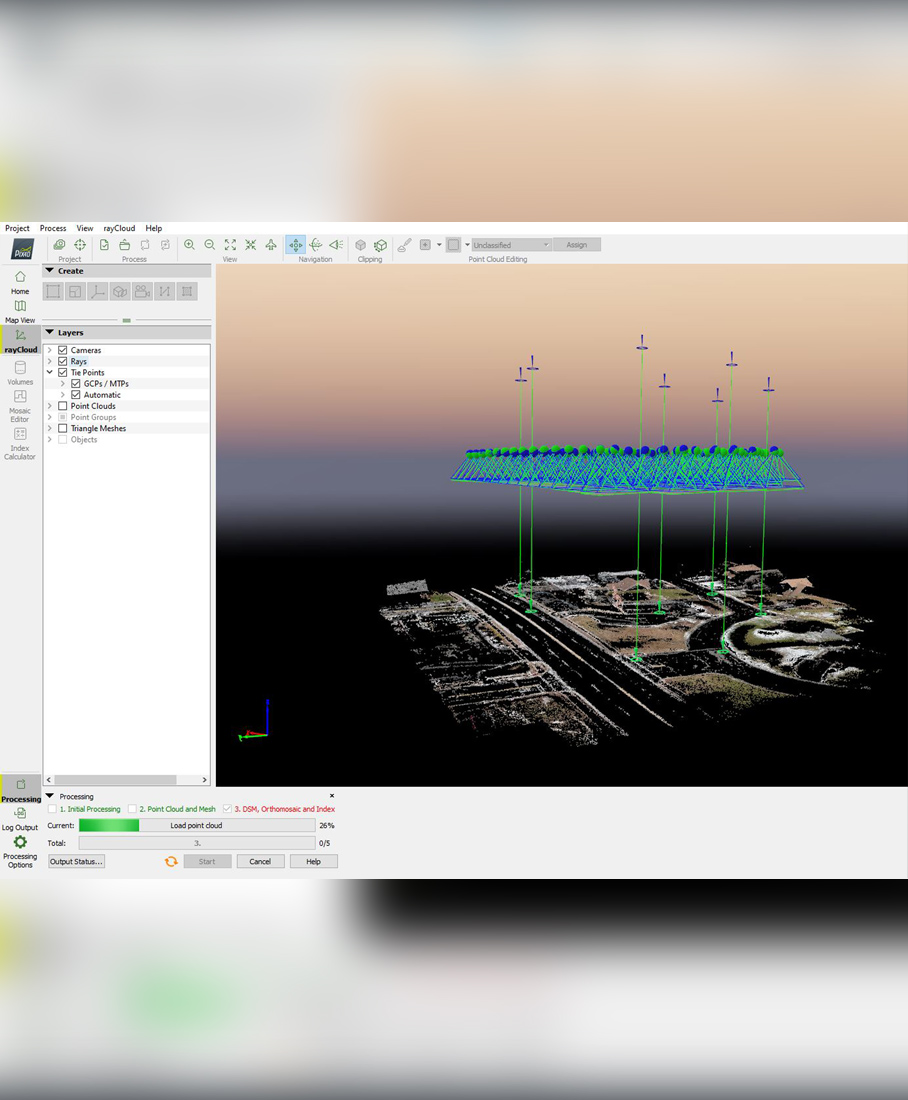This screenshot has width=908, height=1100.
Task: Uncheck the Cameras layer checkbox
Action: pos(63,350)
